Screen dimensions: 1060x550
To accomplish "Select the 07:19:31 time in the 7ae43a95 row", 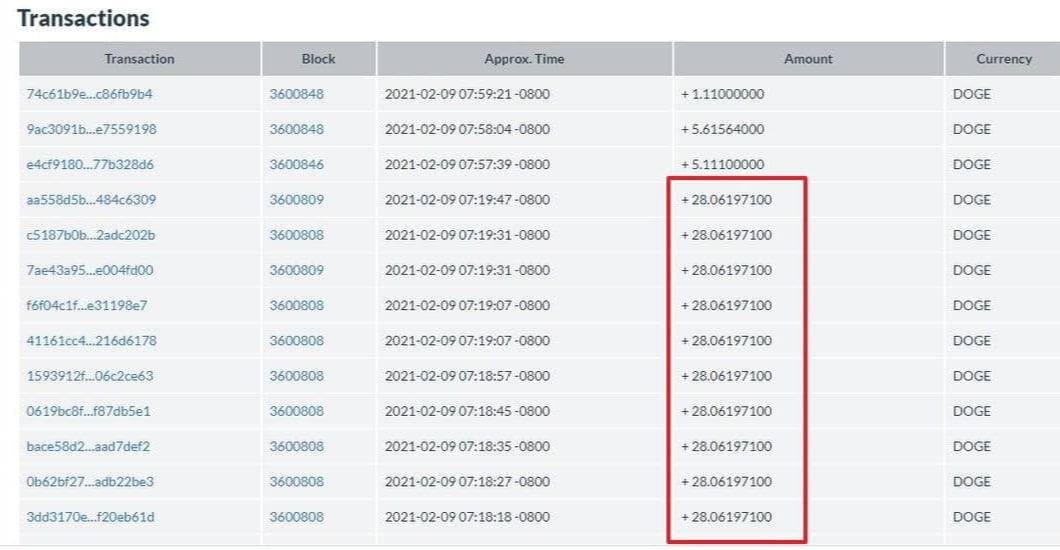I will [x=467, y=270].
